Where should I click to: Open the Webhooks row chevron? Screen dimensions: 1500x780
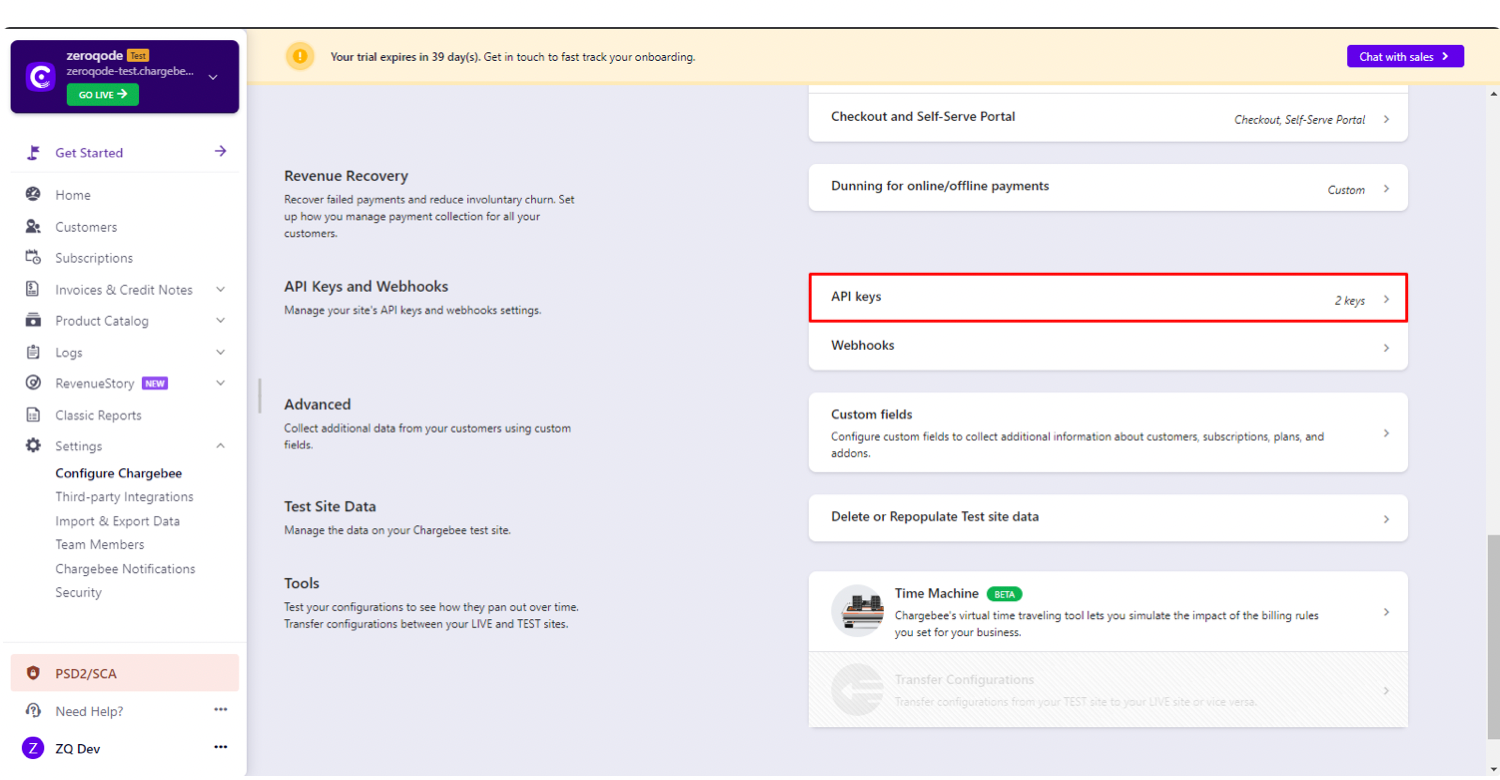(1386, 348)
